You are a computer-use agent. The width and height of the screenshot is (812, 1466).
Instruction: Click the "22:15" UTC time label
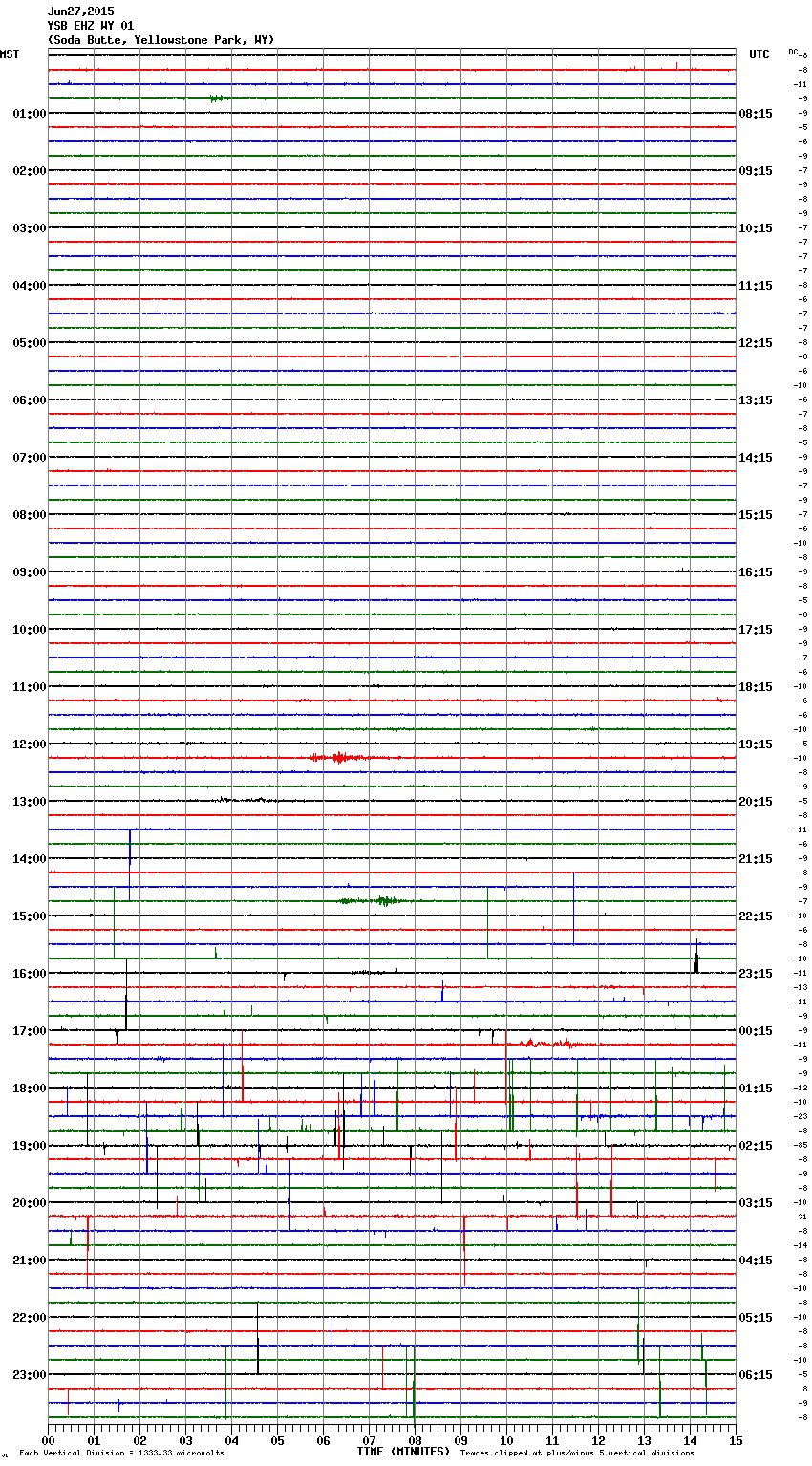coord(756,916)
